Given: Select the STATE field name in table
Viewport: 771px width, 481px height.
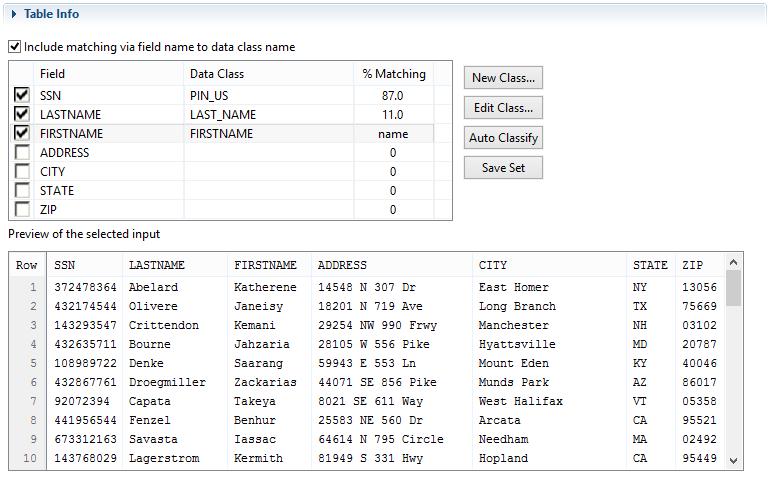Looking at the screenshot, I should coord(57,191).
